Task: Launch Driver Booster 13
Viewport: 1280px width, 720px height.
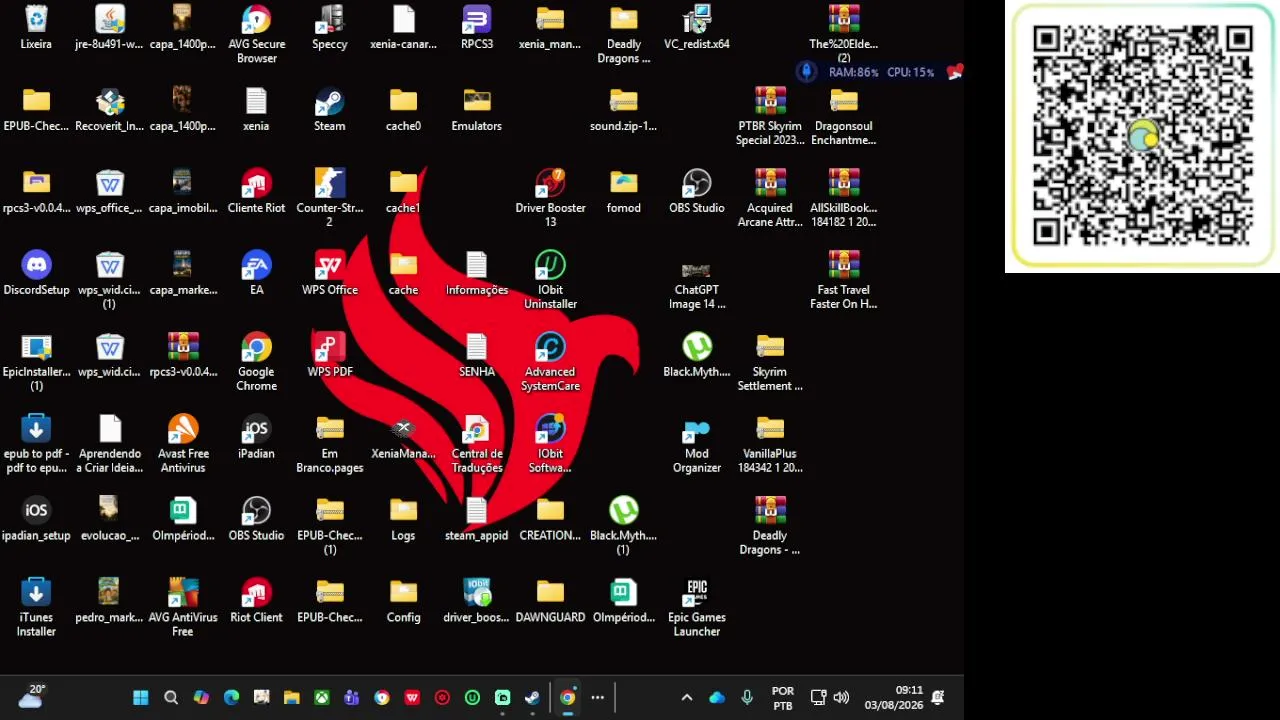Action: (550, 199)
